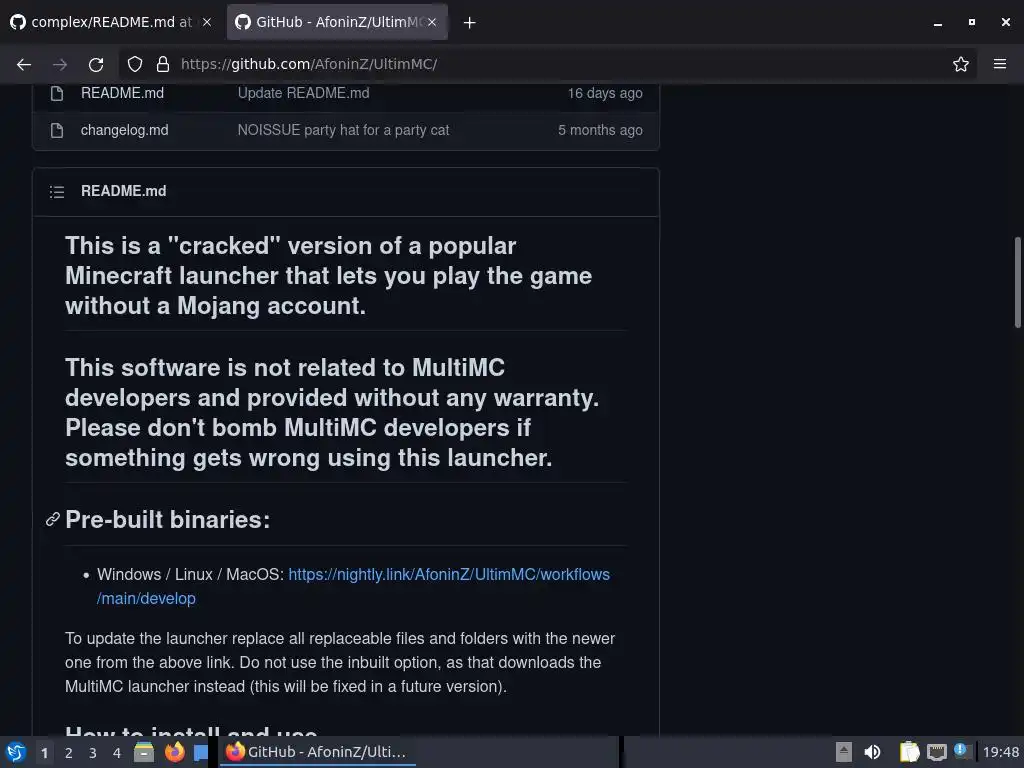The image size is (1024, 768).
Task: Launch file manager from the panel
Action: [x=144, y=752]
